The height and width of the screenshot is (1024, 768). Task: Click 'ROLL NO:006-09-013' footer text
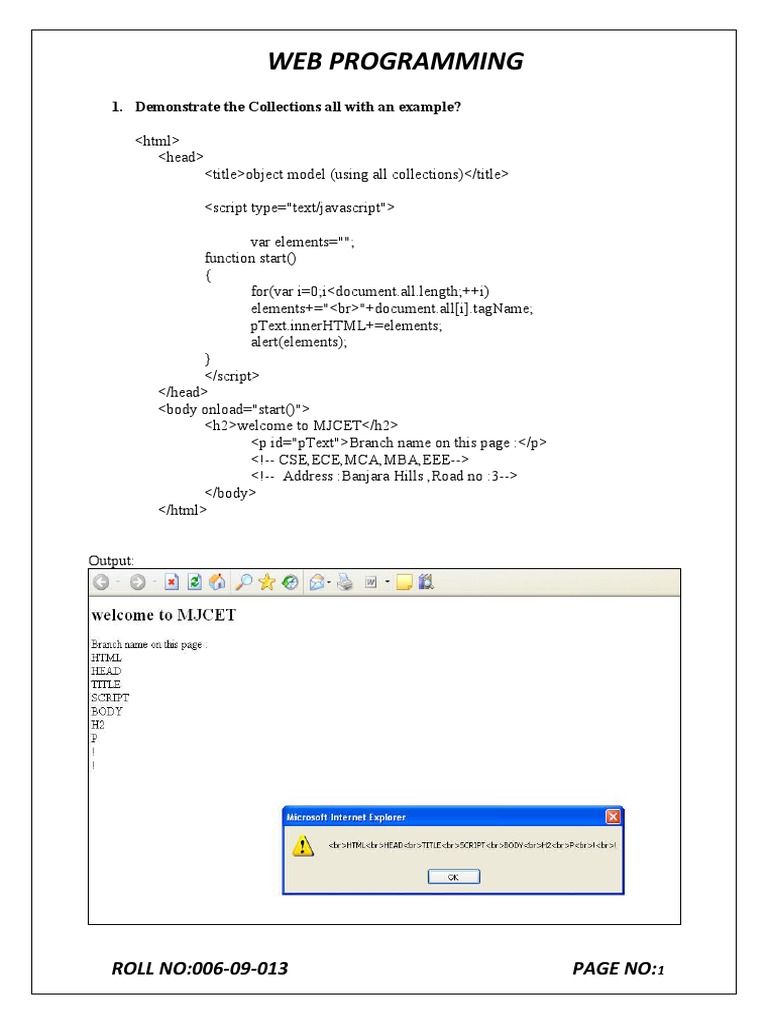click(200, 968)
